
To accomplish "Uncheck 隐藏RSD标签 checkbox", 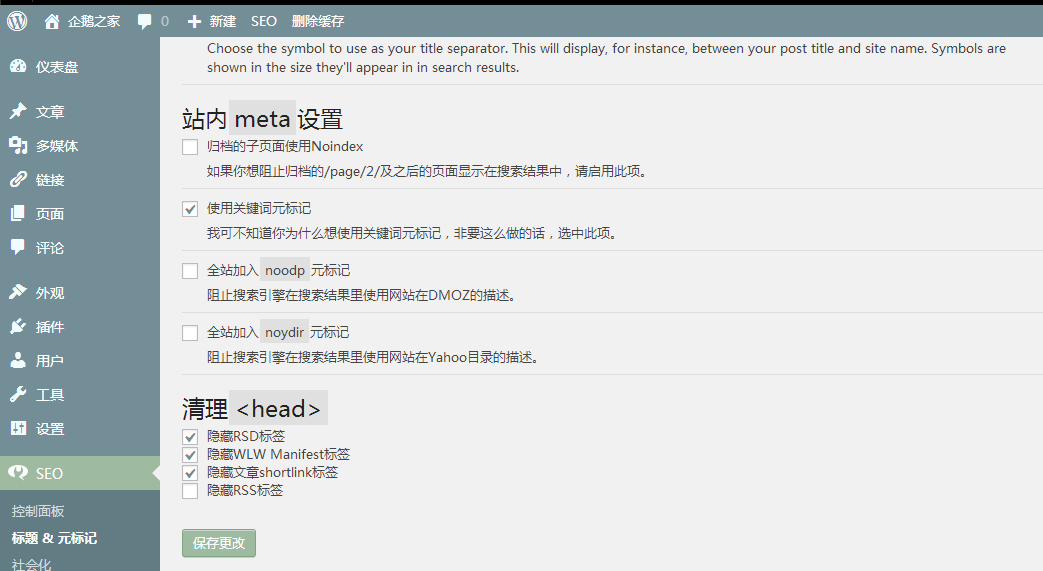I will tap(190, 437).
